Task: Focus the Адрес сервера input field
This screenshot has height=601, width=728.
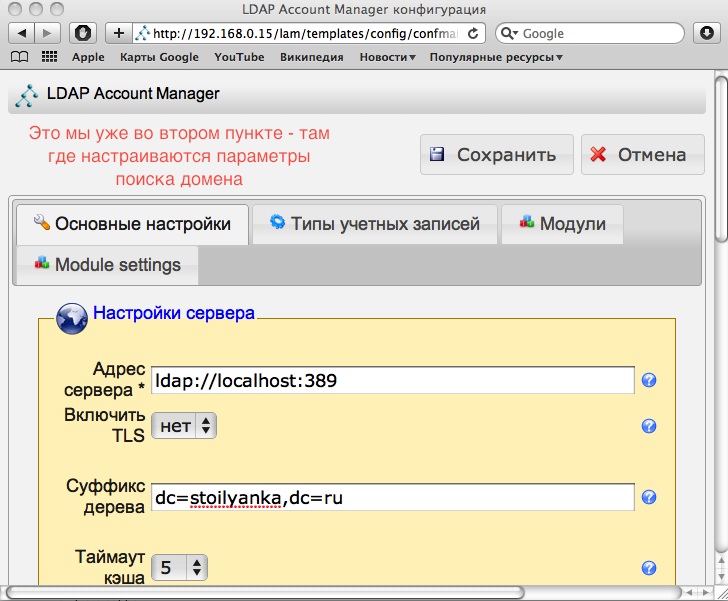Action: pos(392,380)
